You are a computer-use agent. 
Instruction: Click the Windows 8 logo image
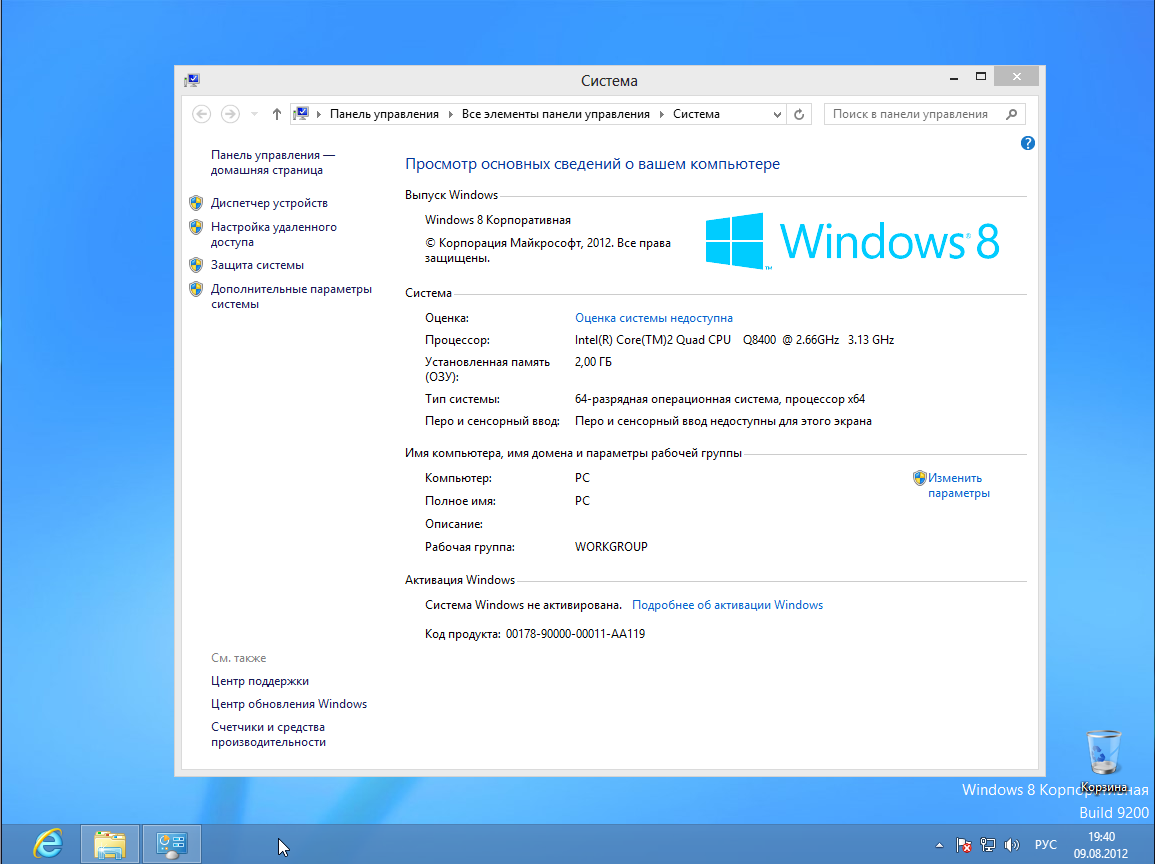[852, 241]
